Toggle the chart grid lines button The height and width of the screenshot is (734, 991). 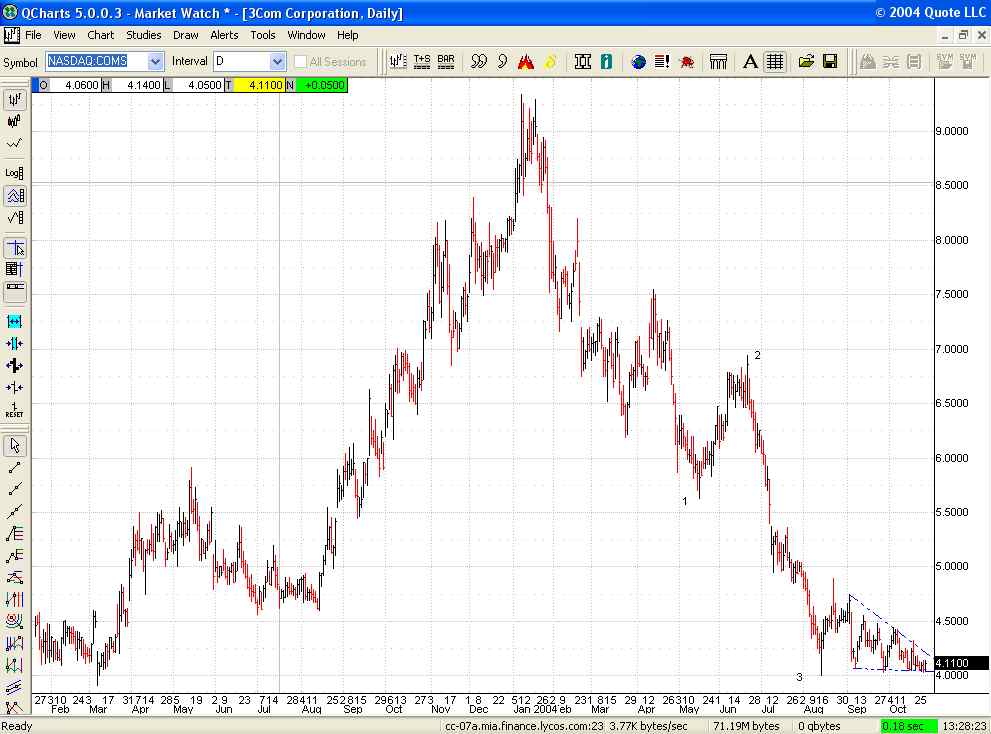(774, 61)
